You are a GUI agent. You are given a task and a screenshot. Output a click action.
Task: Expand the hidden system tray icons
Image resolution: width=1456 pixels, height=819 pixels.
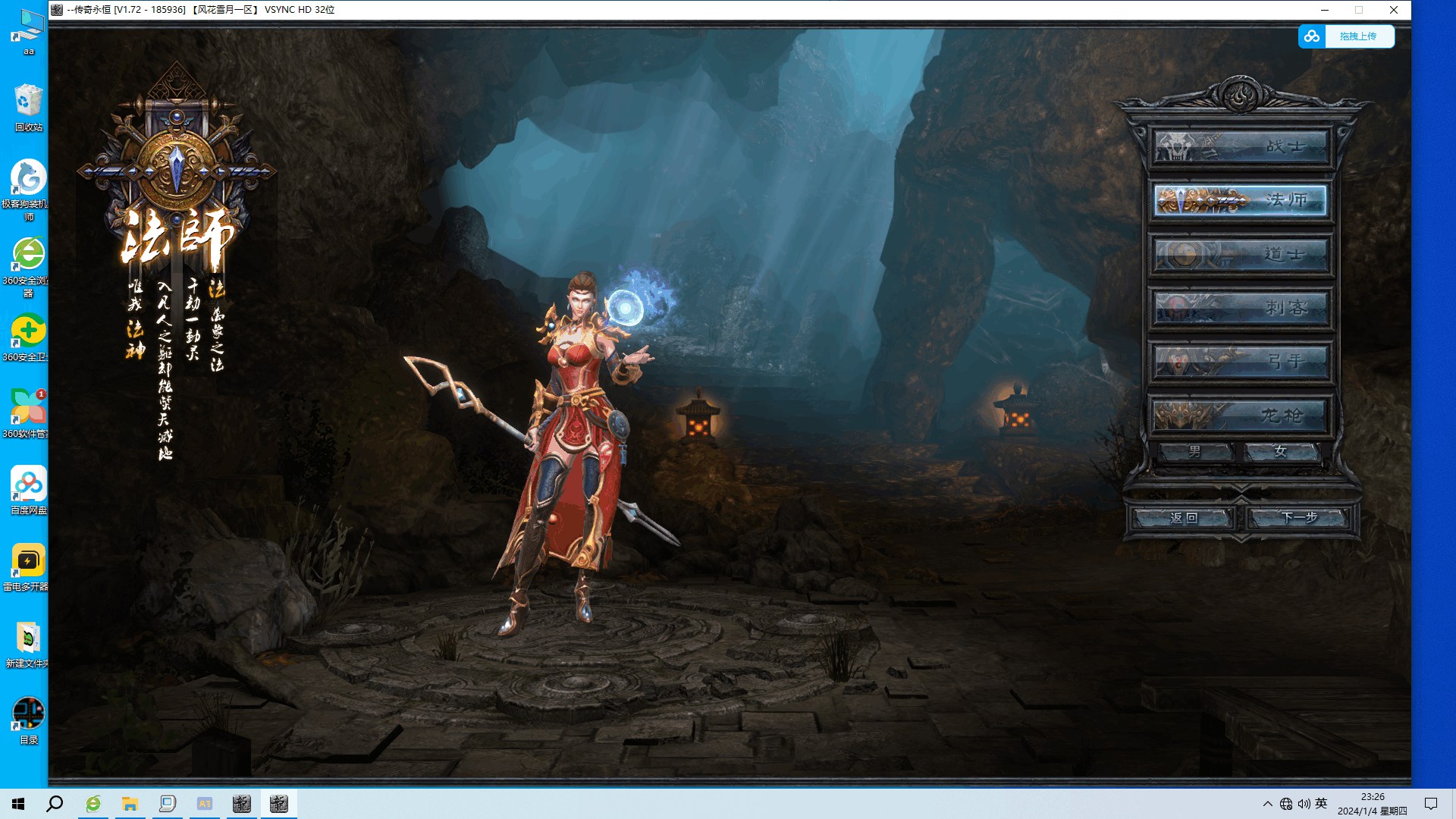tap(1268, 804)
